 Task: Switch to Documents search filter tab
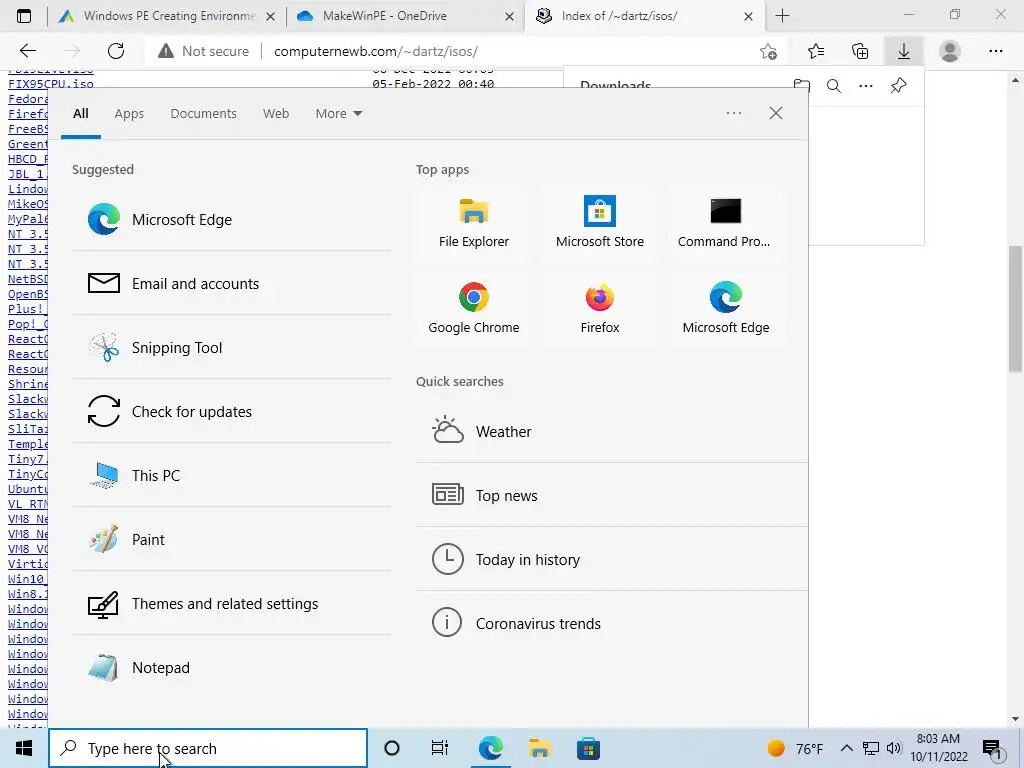click(203, 114)
